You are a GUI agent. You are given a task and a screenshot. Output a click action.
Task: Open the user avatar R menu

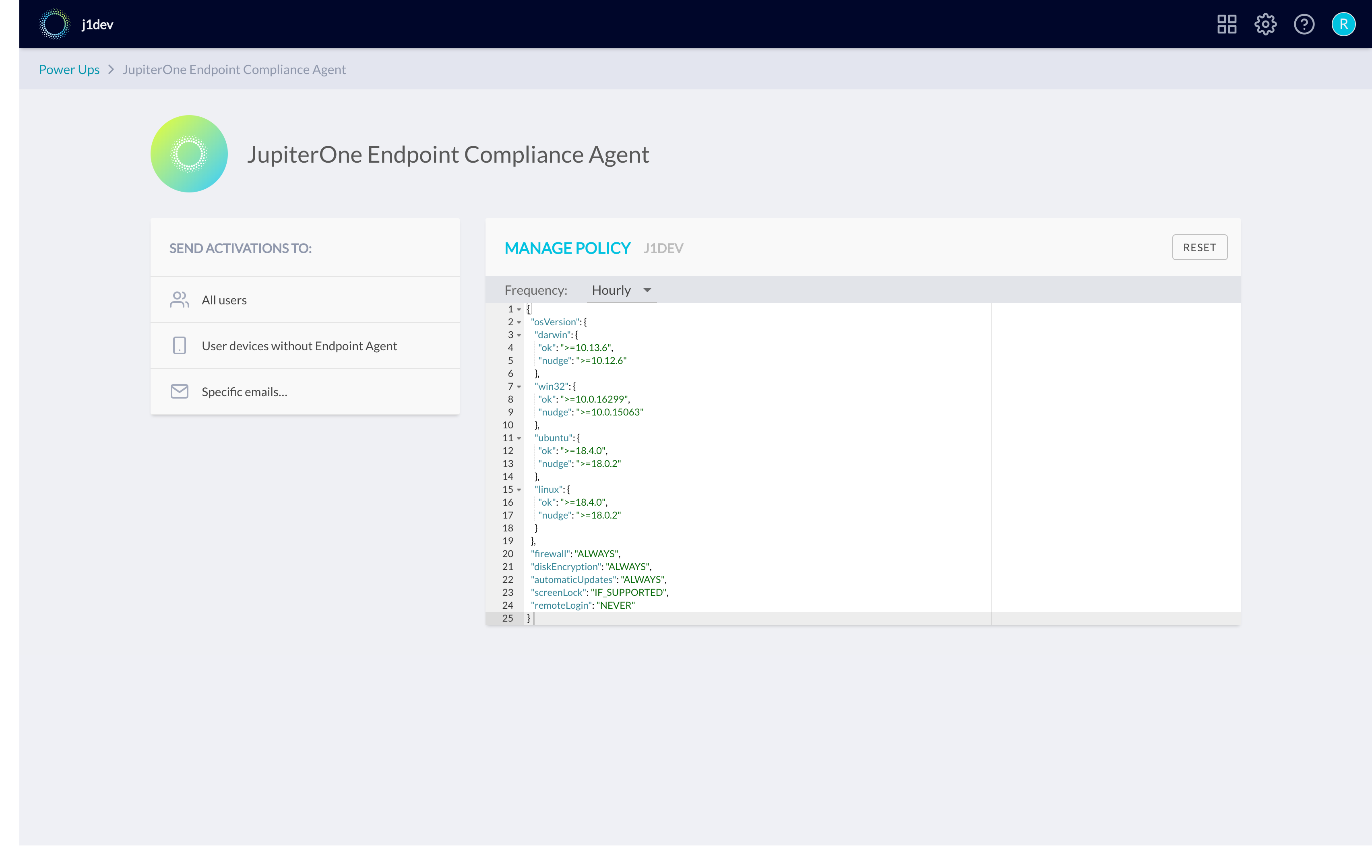(1343, 24)
